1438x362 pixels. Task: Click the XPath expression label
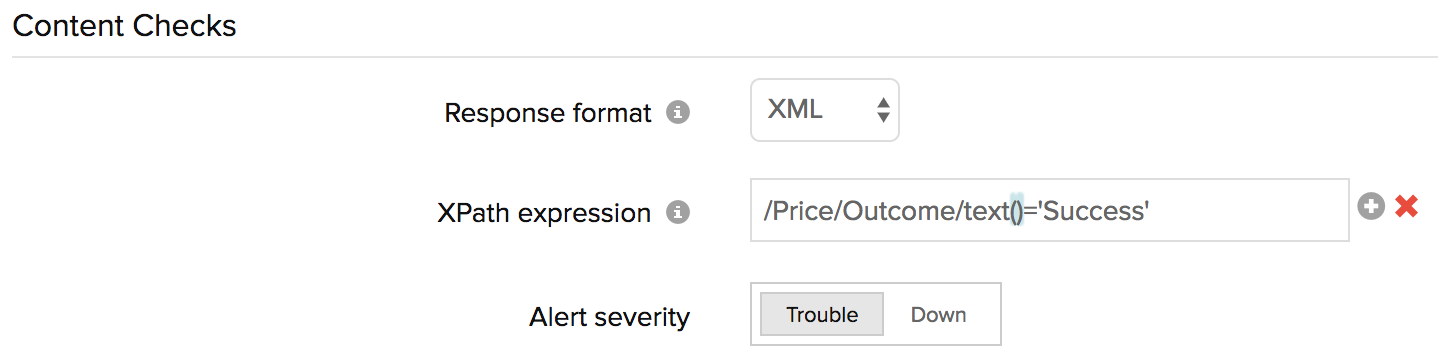pos(544,213)
